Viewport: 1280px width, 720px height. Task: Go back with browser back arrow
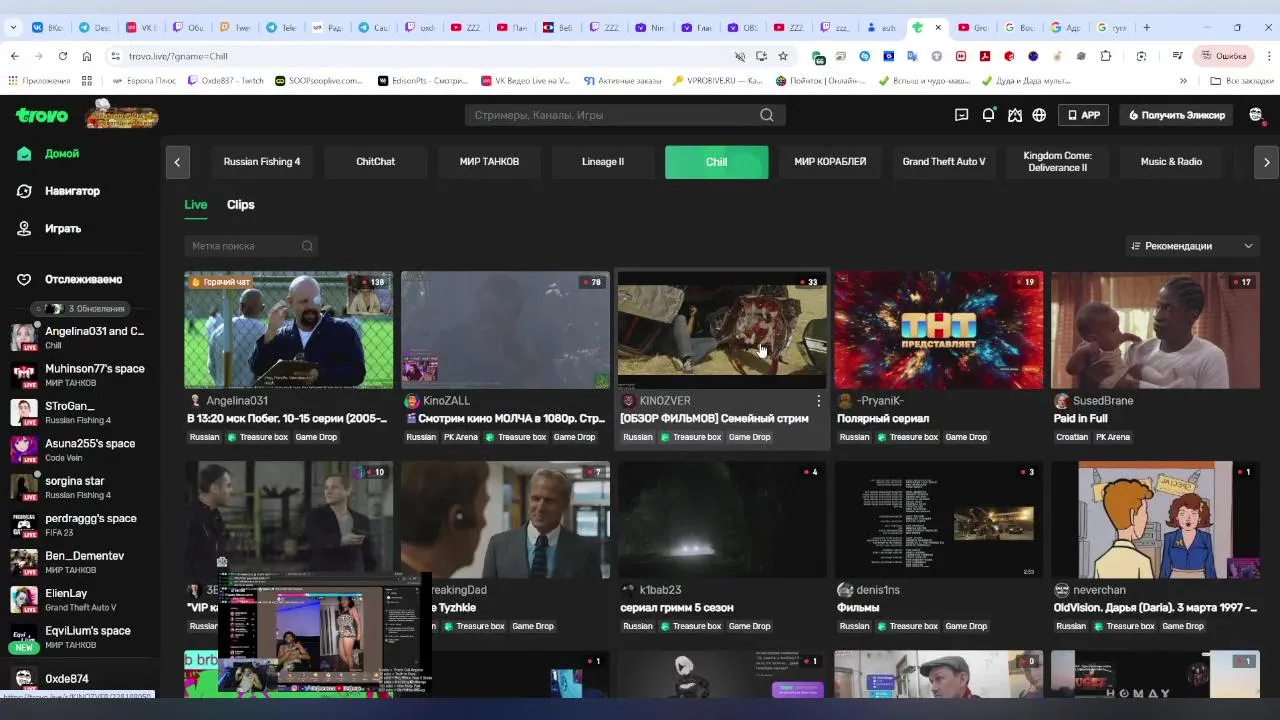pyautogui.click(x=14, y=56)
